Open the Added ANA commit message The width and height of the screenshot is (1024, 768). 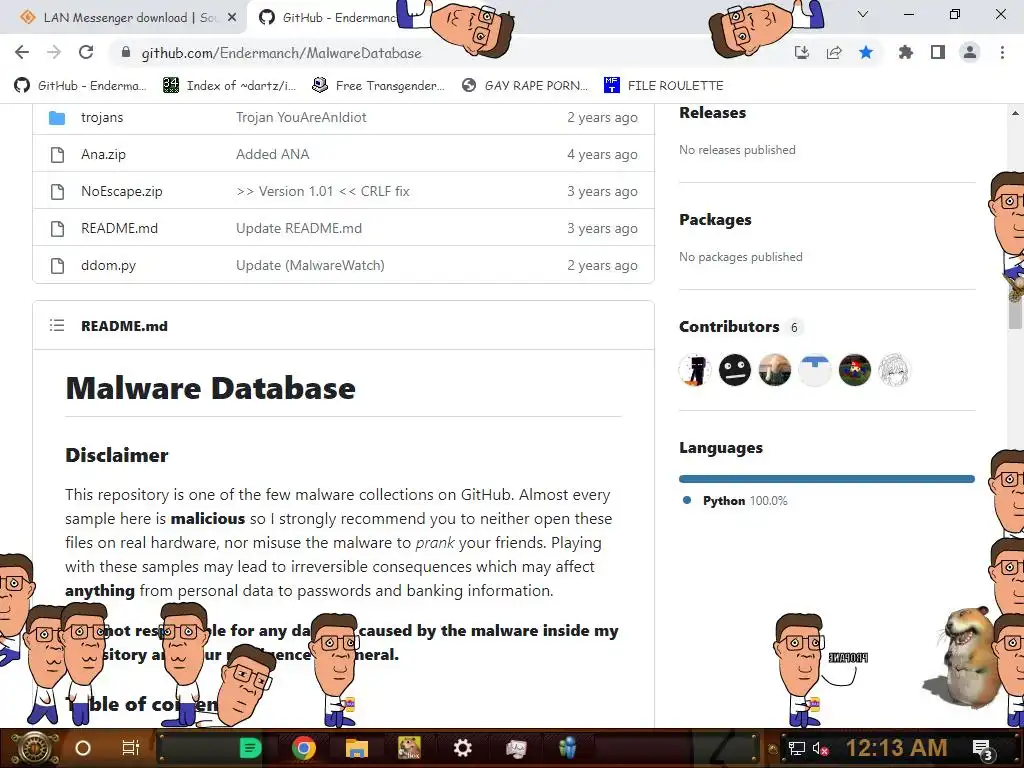[272, 155]
